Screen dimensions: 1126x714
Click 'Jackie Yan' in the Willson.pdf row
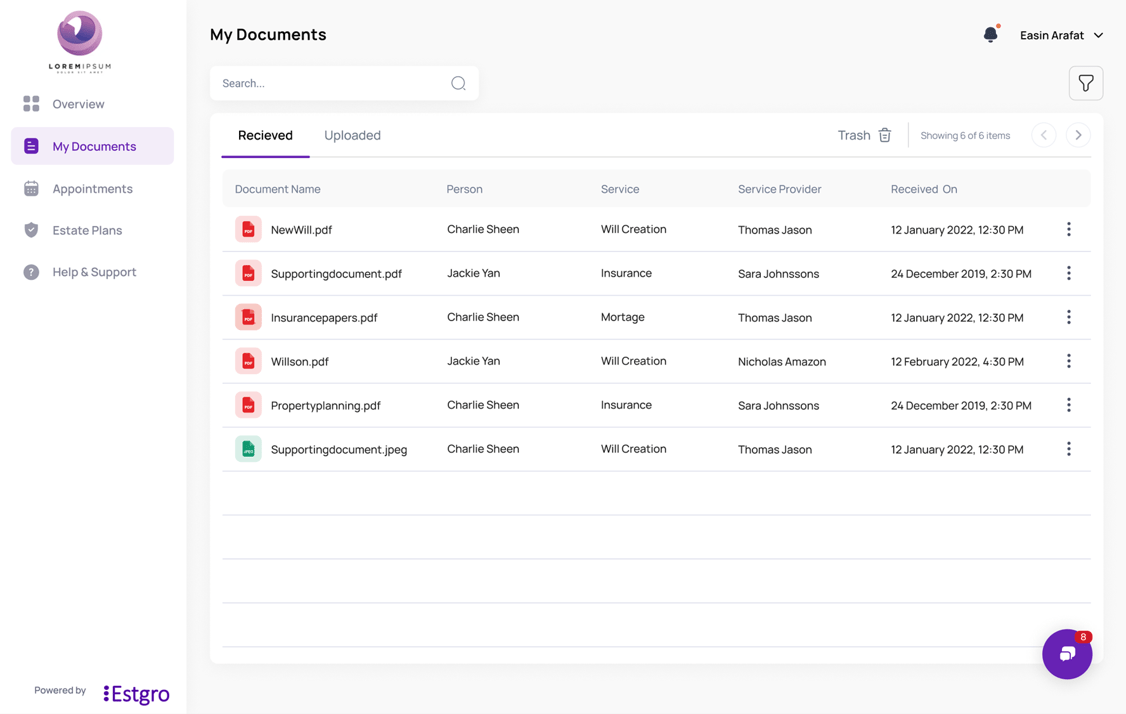(474, 361)
